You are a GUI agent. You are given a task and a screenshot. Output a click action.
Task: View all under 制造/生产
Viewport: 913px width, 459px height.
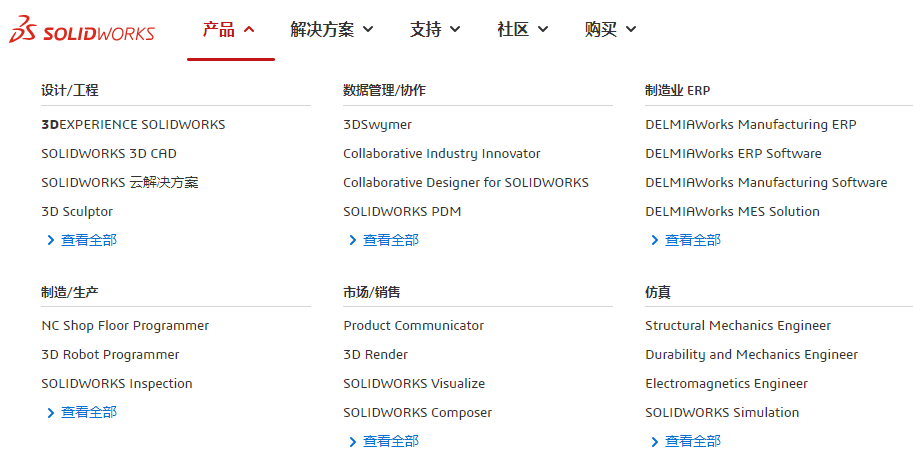tap(82, 412)
